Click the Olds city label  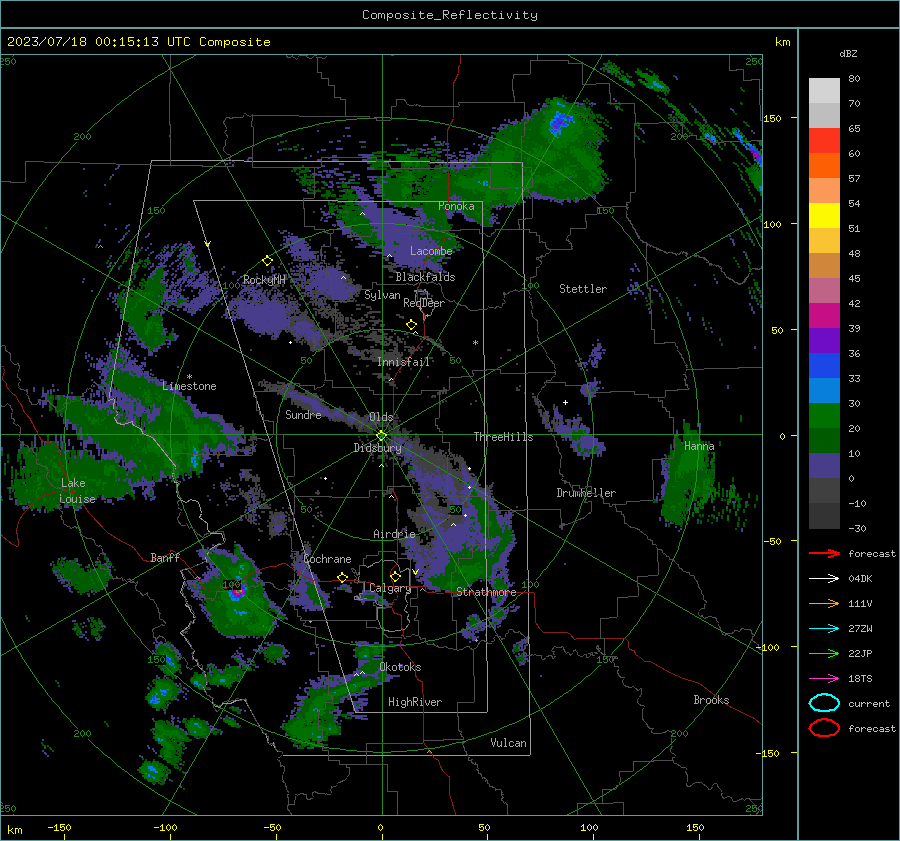(x=381, y=417)
